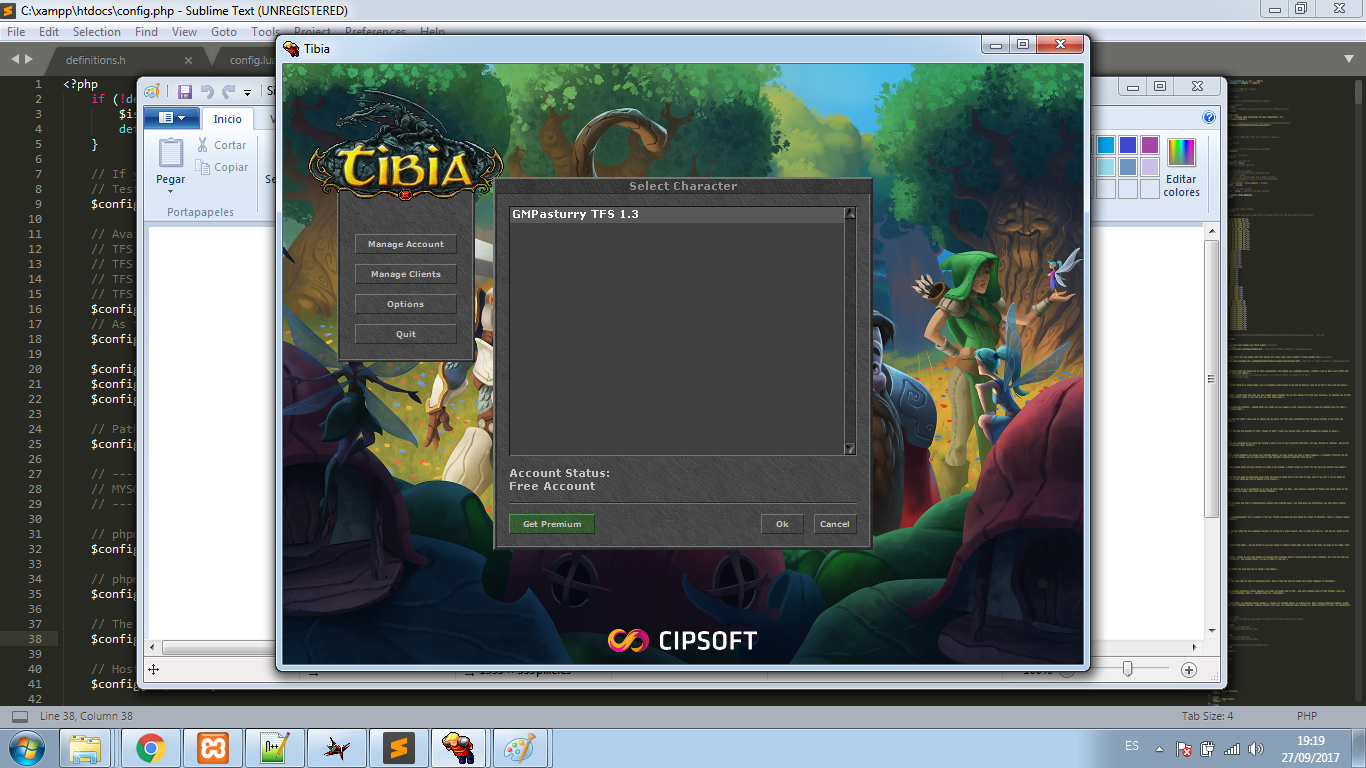The height and width of the screenshot is (768, 1366).
Task: Click Copiar in Paint ribbon
Action: [x=222, y=167]
